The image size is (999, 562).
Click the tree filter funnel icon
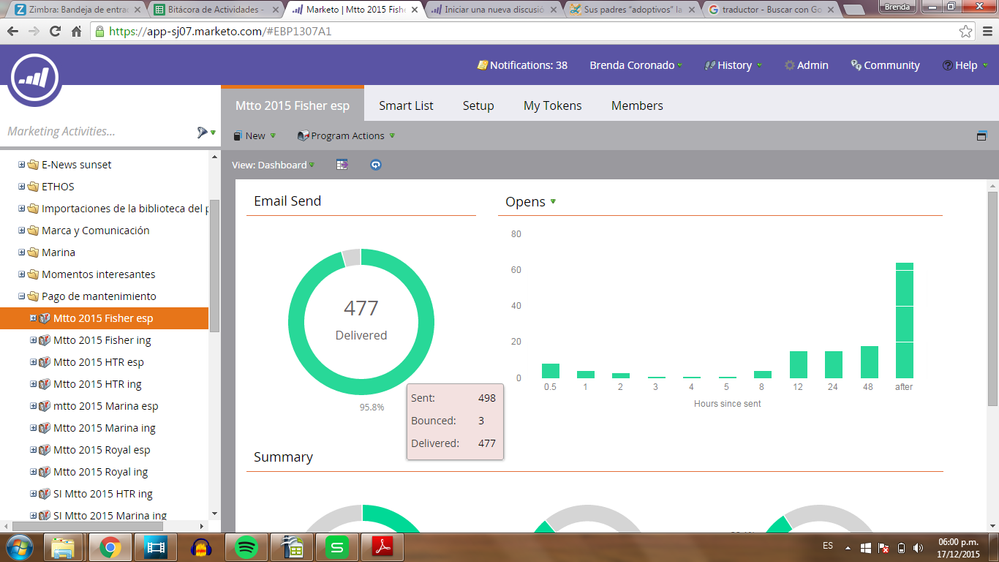pos(203,132)
